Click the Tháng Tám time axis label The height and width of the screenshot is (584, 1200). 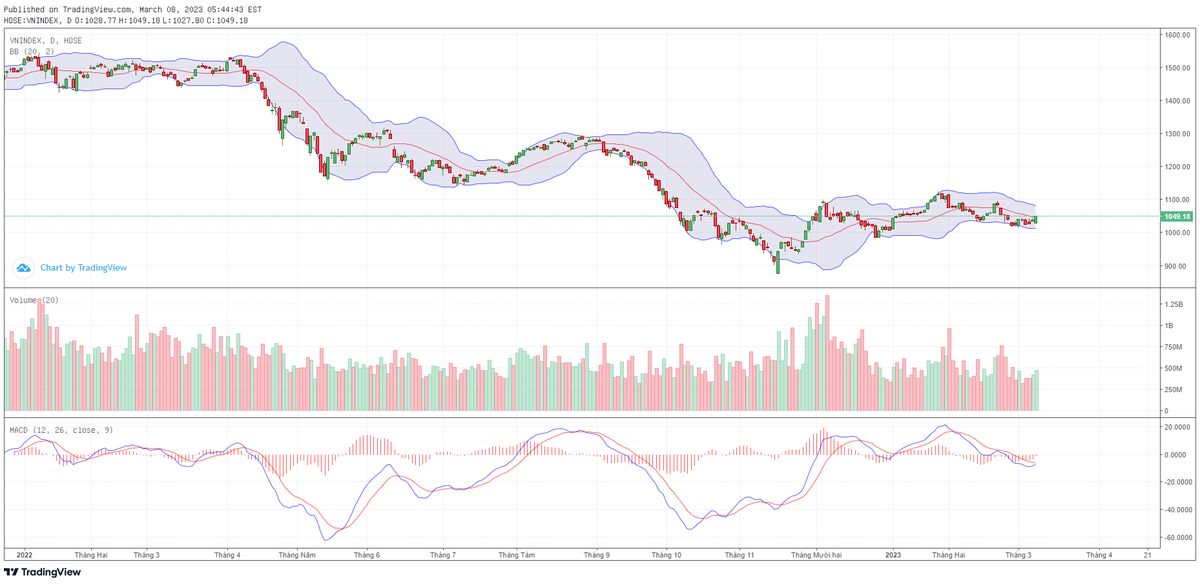coord(516,554)
